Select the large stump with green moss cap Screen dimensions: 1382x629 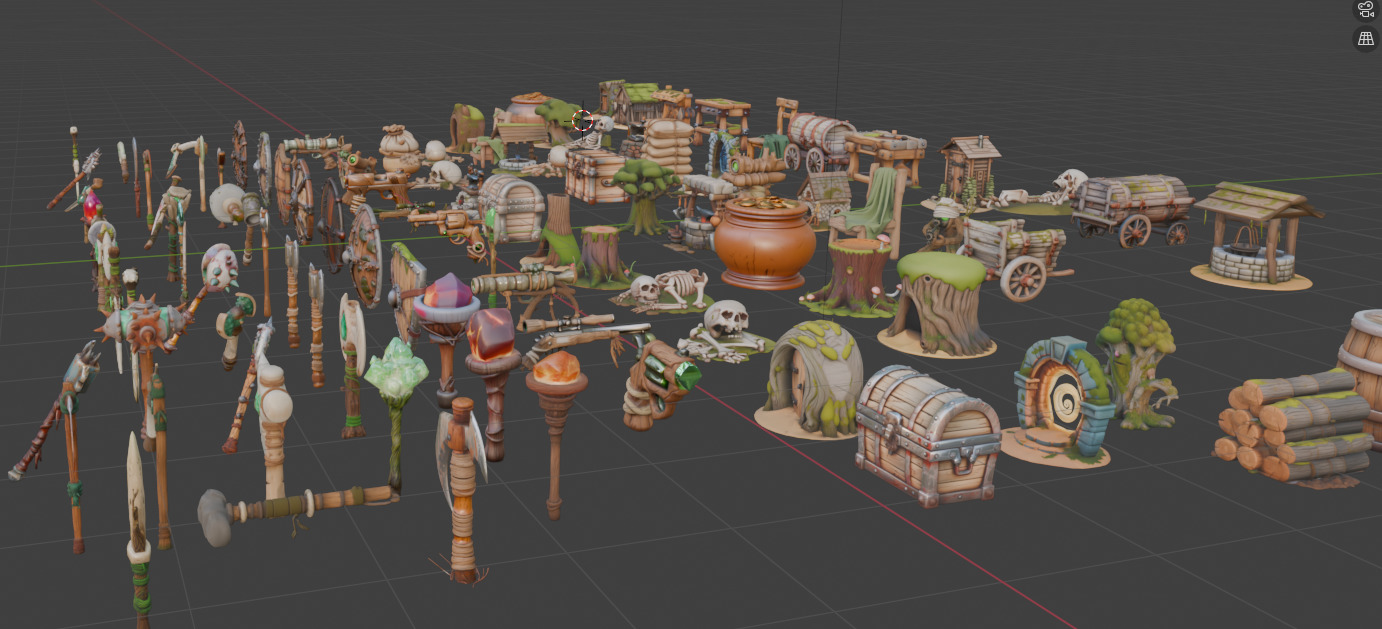(937, 305)
